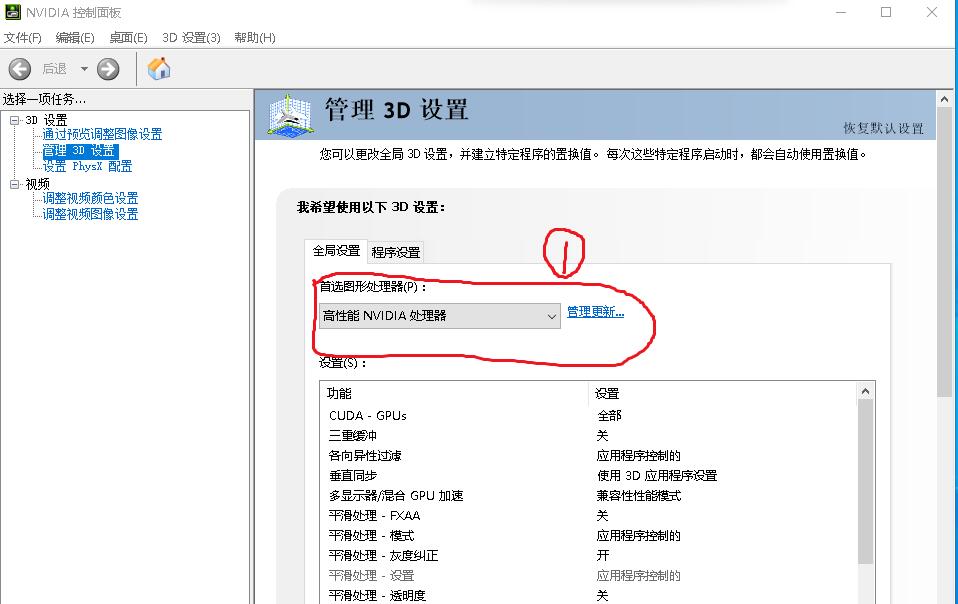Image resolution: width=958 pixels, height=604 pixels.
Task: Switch to the 全局设置 tab
Action: [x=336, y=251]
